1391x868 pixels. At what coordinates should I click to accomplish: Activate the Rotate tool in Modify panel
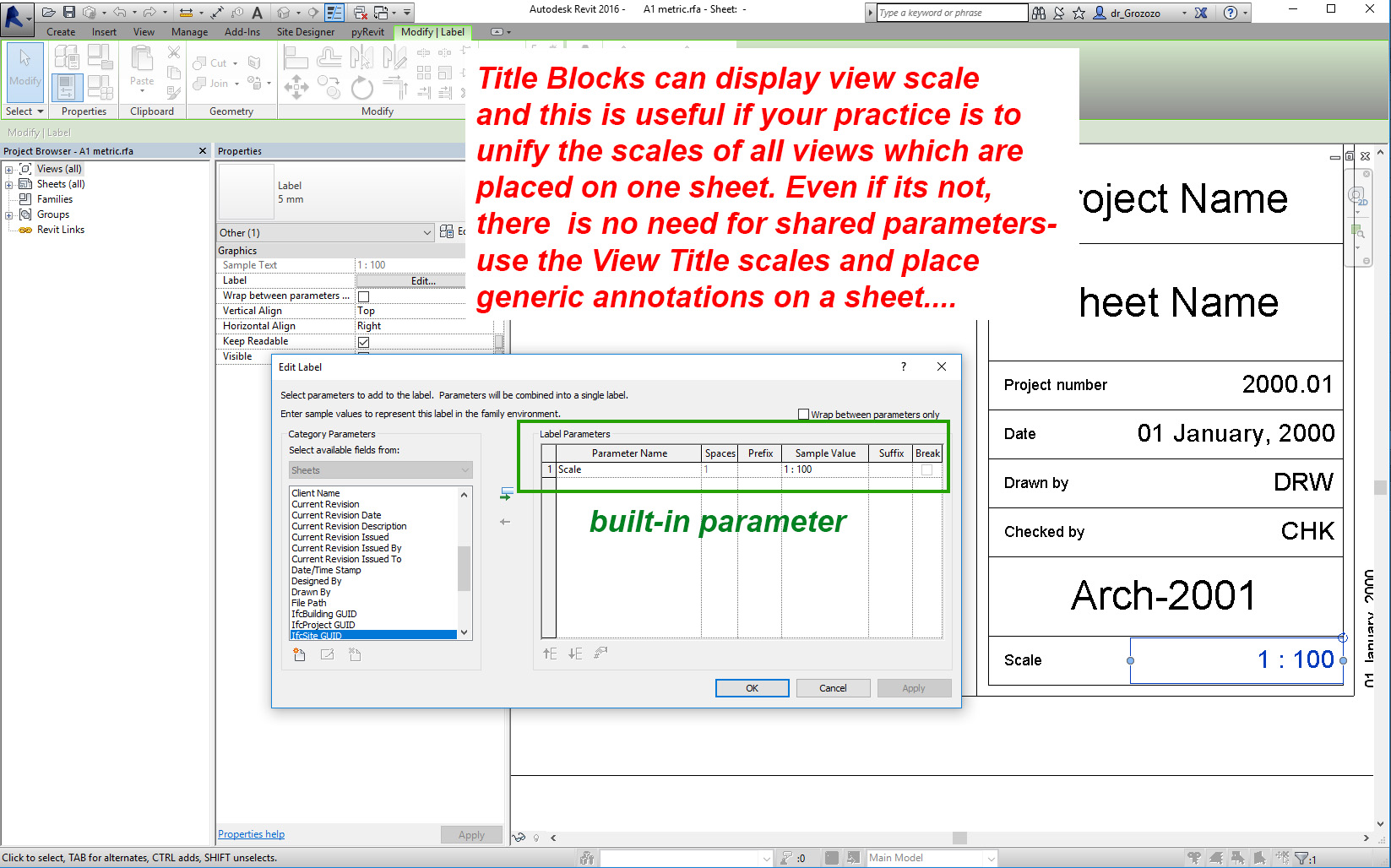(361, 86)
